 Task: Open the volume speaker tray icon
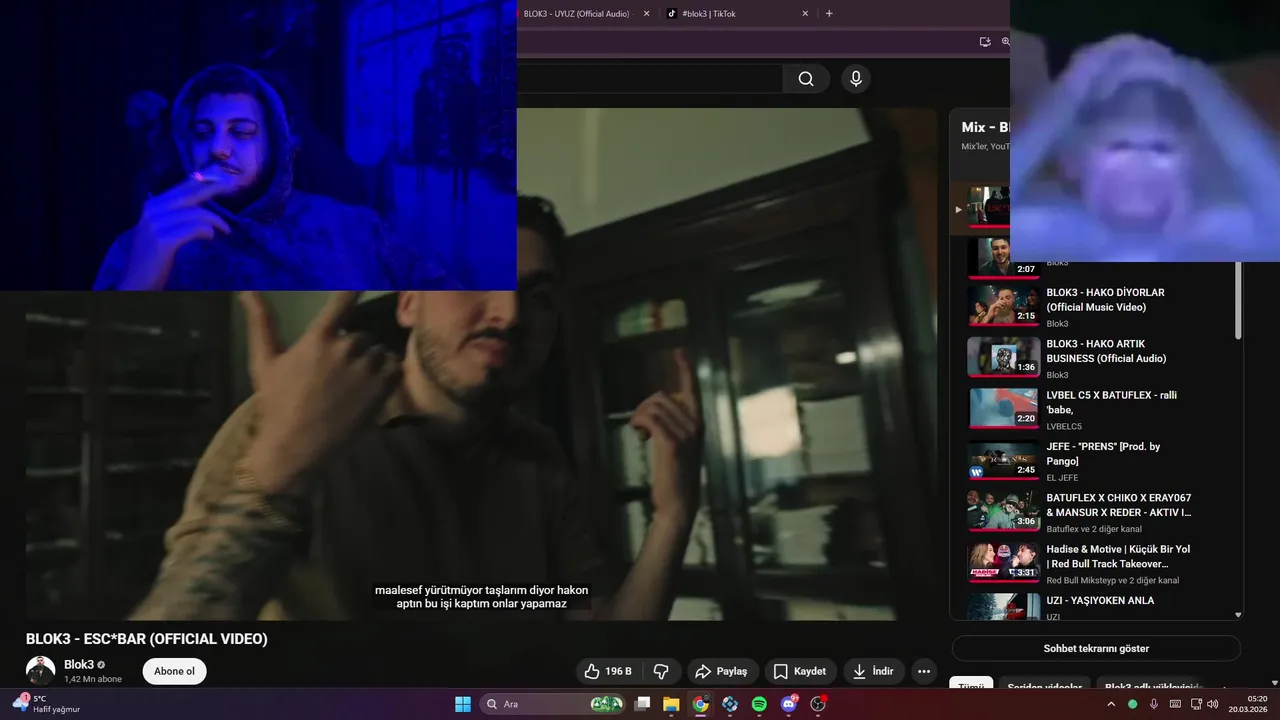pyautogui.click(x=1212, y=704)
